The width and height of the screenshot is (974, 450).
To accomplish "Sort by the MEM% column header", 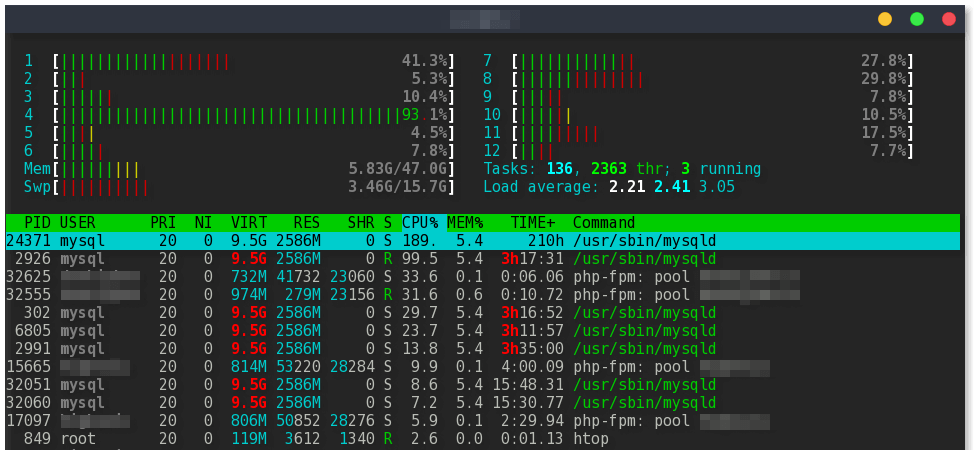I will tap(465, 223).
